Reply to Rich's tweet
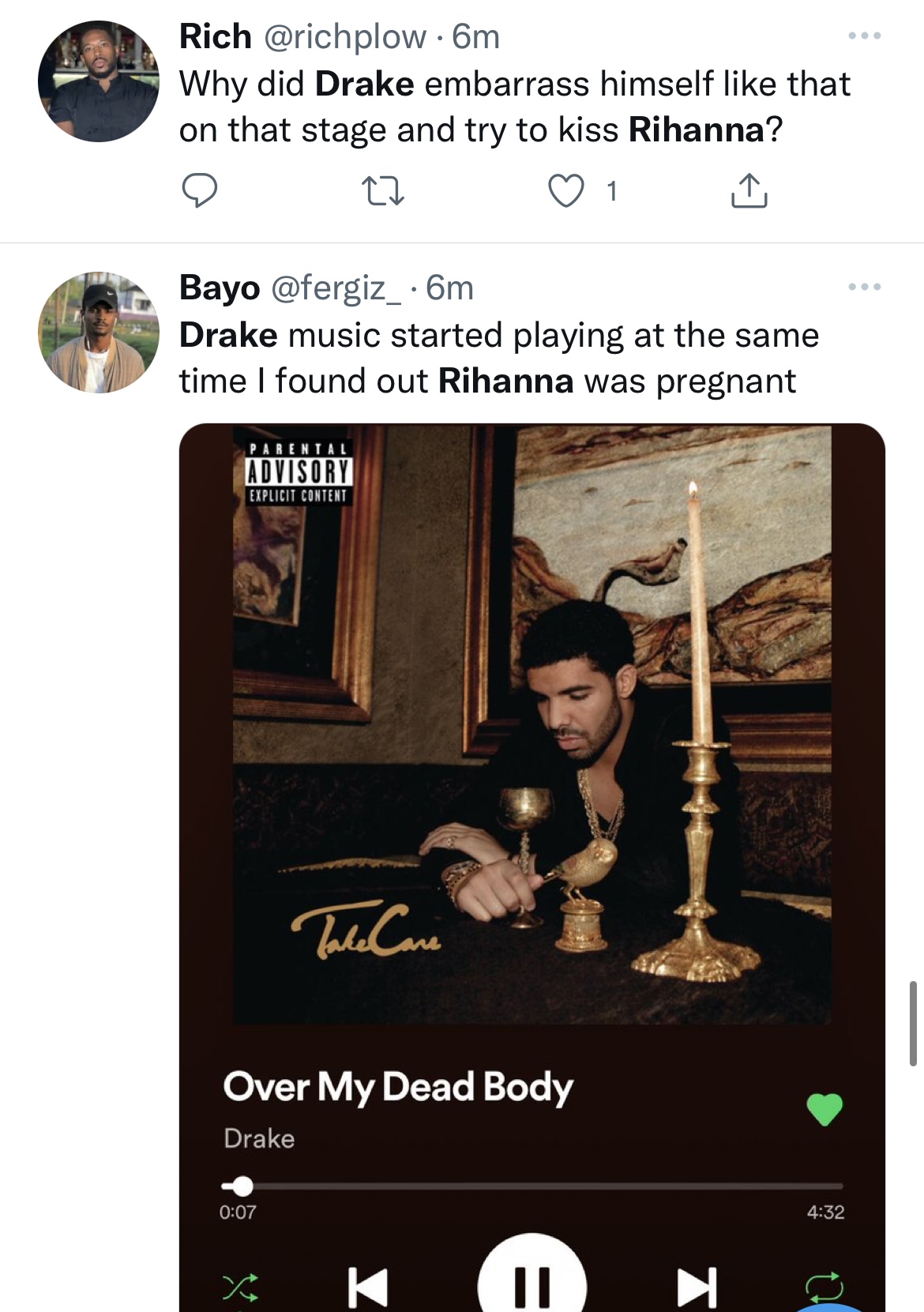Screen dimensions: 924x1312 [201, 191]
